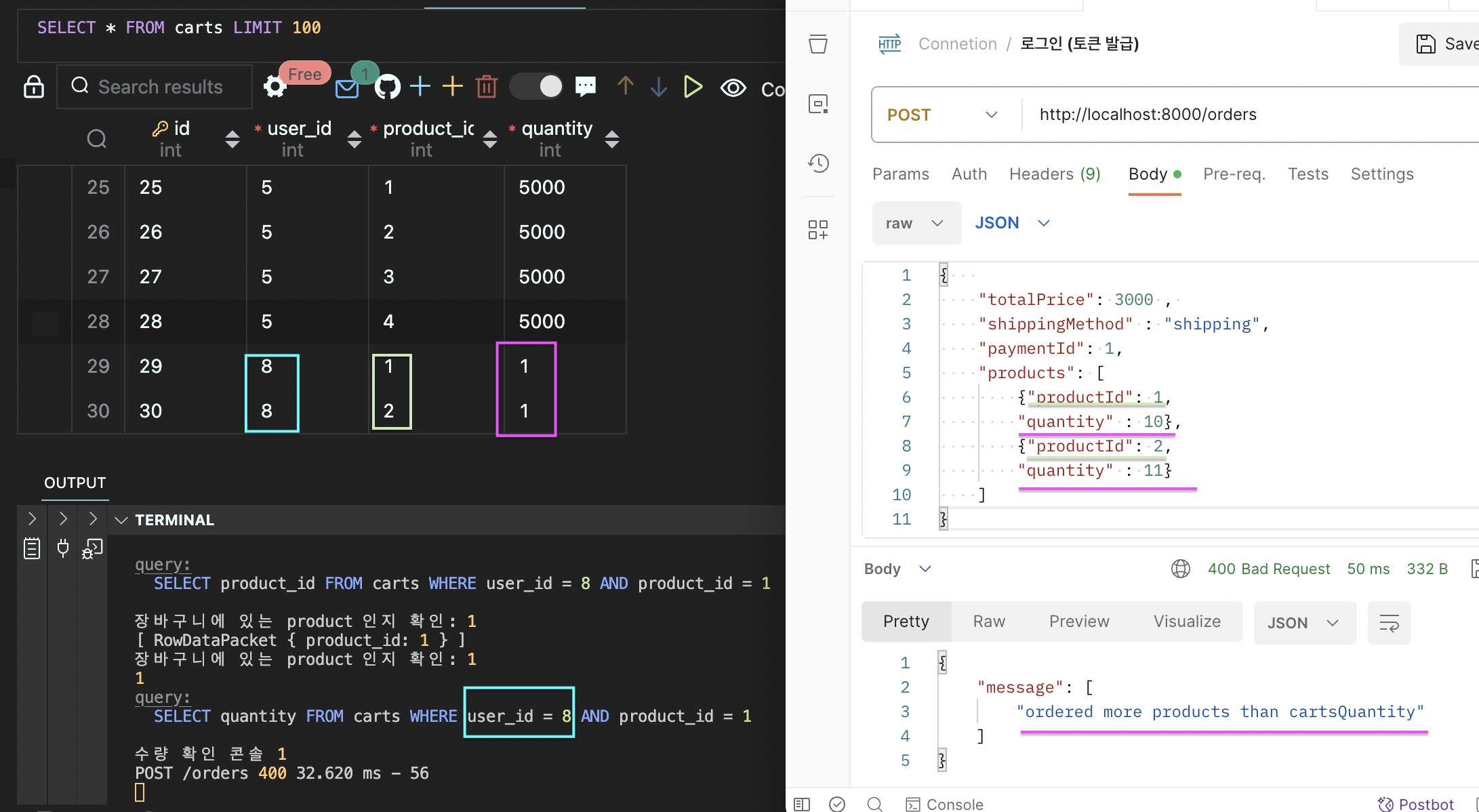Click the Save button

click(x=1444, y=44)
